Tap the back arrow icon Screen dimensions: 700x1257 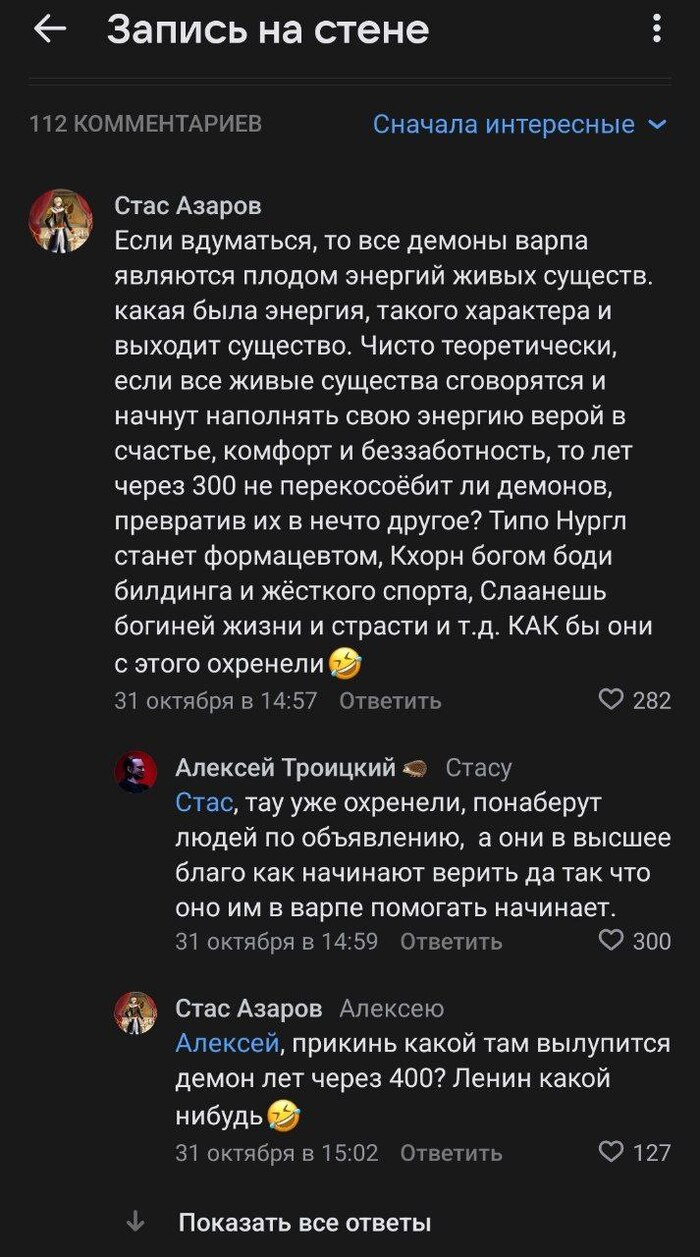49,30
